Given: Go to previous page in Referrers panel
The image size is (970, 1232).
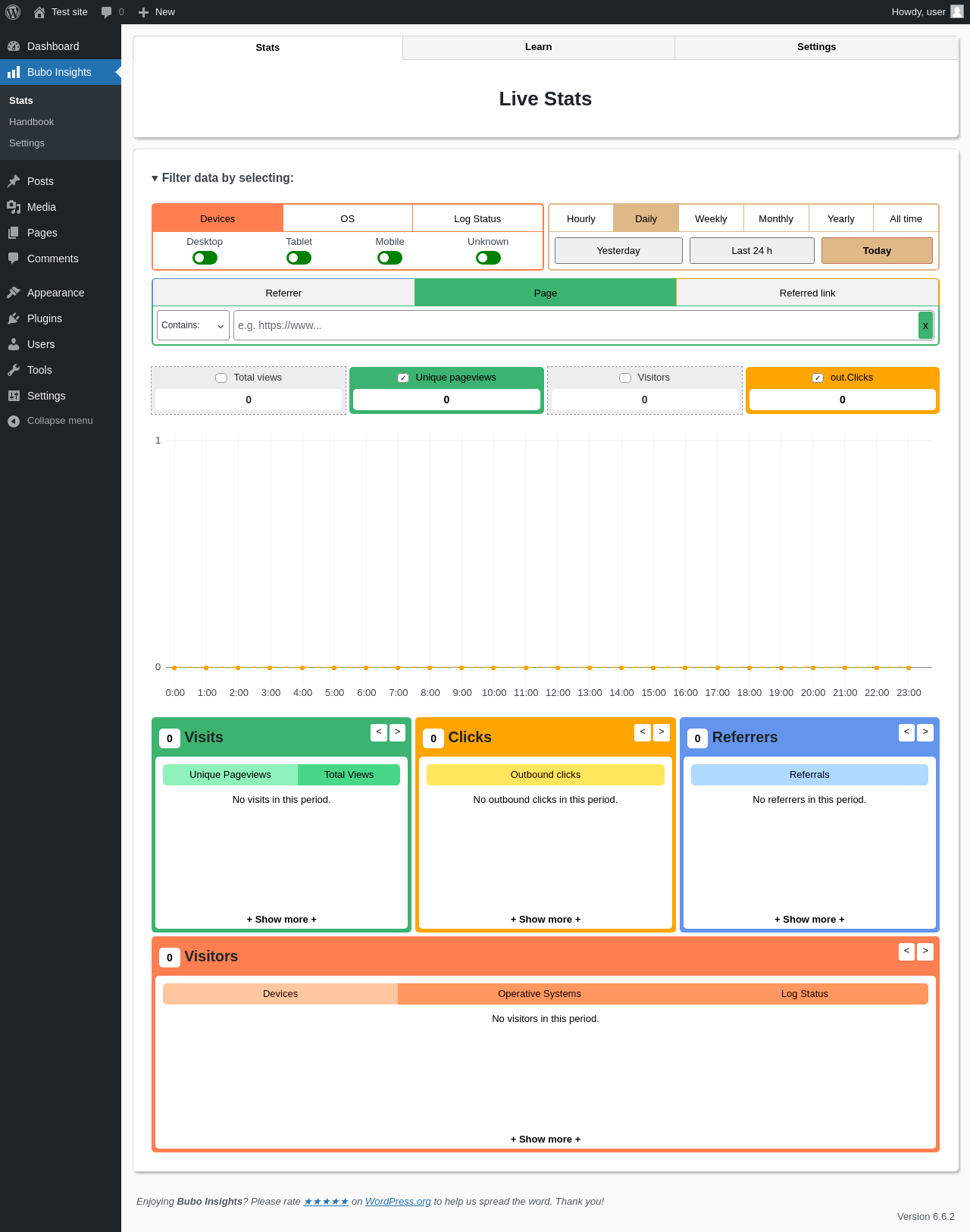Looking at the screenshot, I should click(906, 732).
